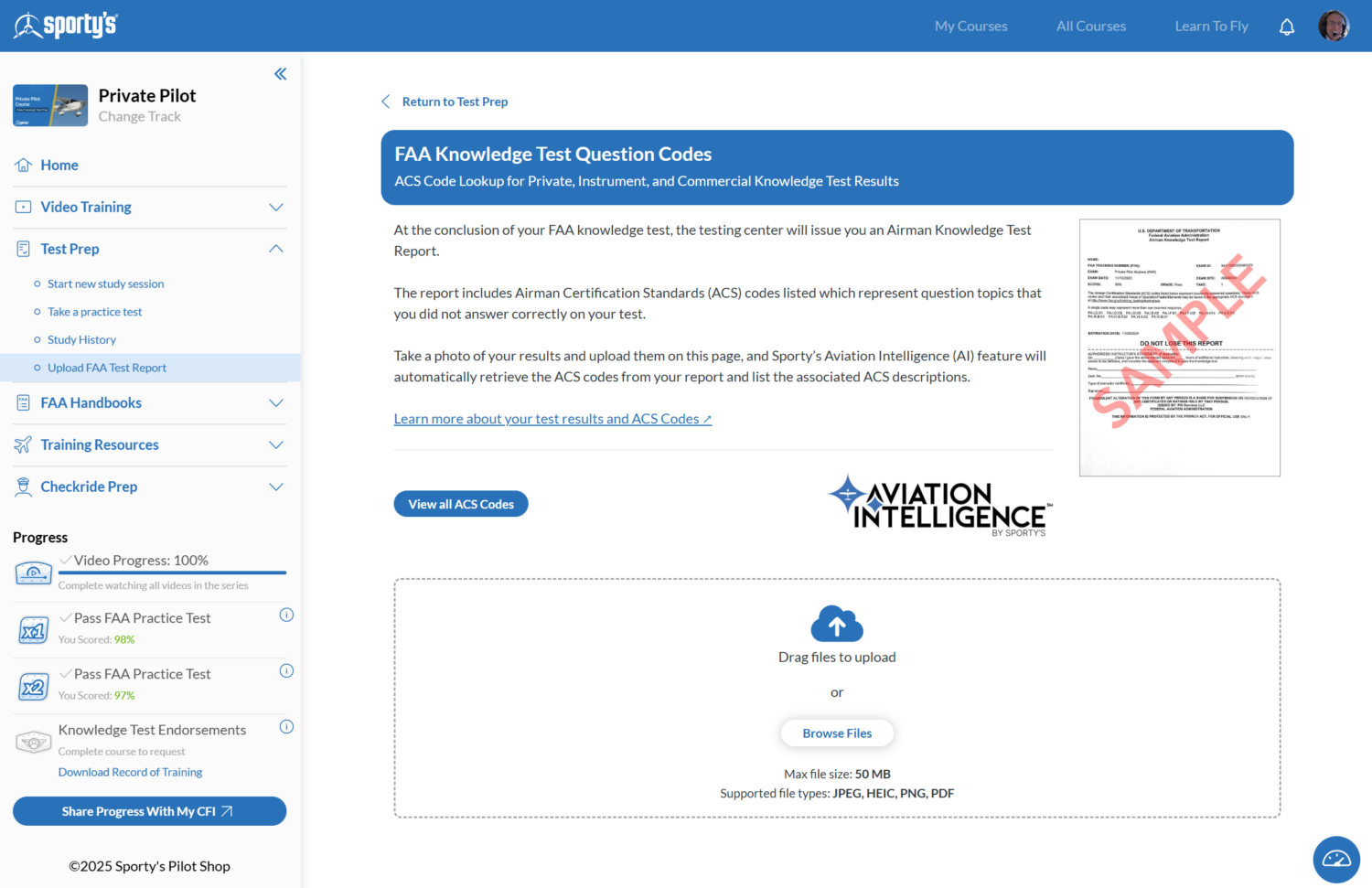Image resolution: width=1372 pixels, height=888 pixels.
Task: Click View all ACS Codes
Action: click(460, 503)
